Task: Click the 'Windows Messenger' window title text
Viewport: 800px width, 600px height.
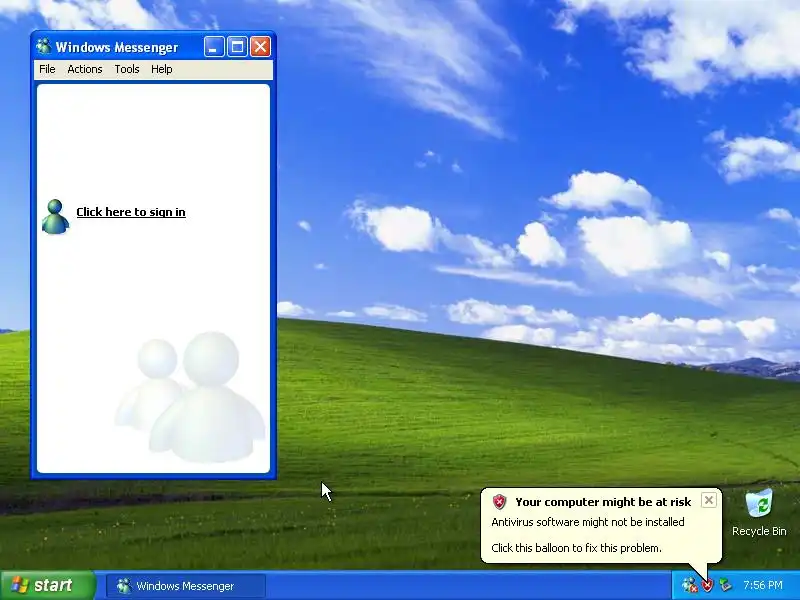Action: [117, 47]
